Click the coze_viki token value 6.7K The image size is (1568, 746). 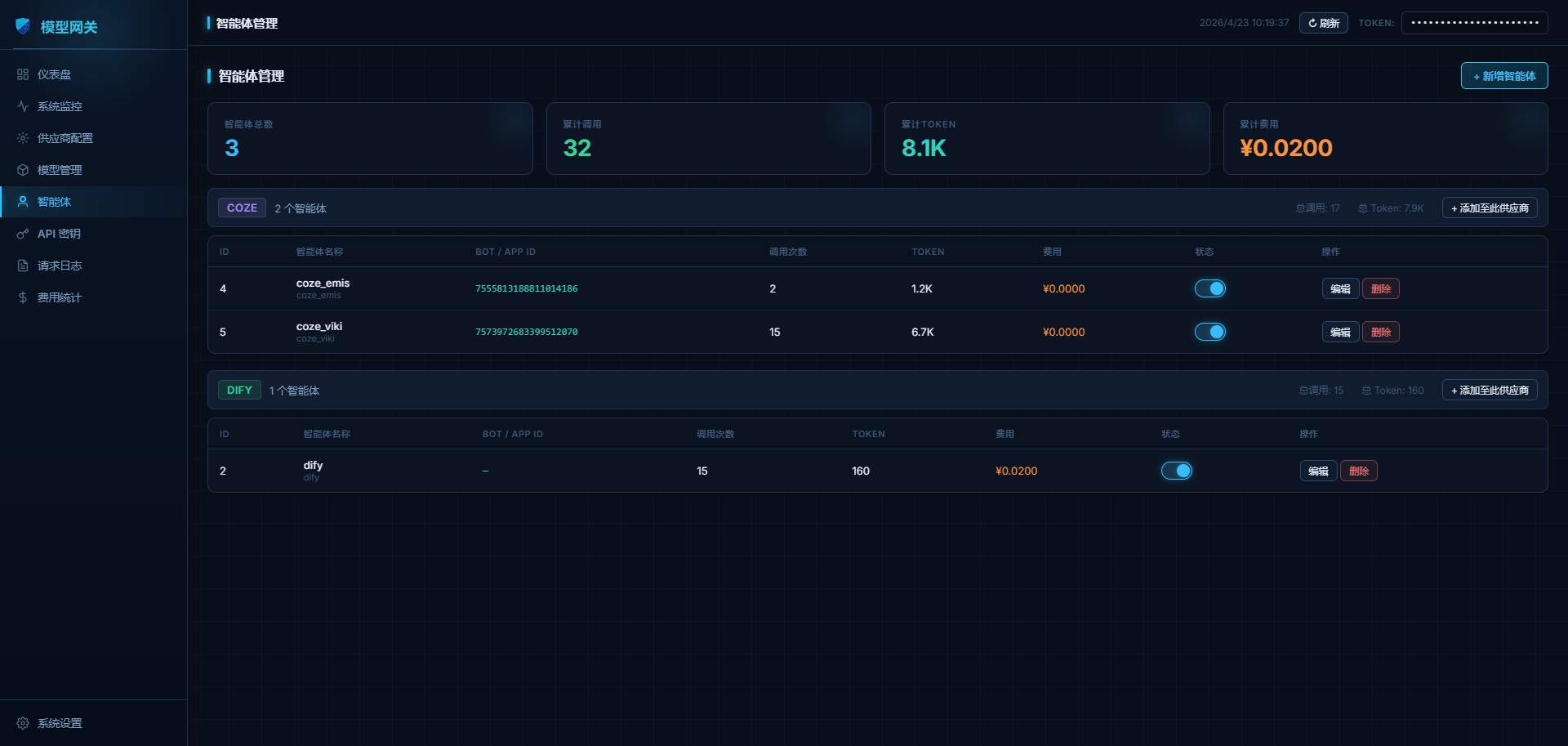(x=923, y=332)
